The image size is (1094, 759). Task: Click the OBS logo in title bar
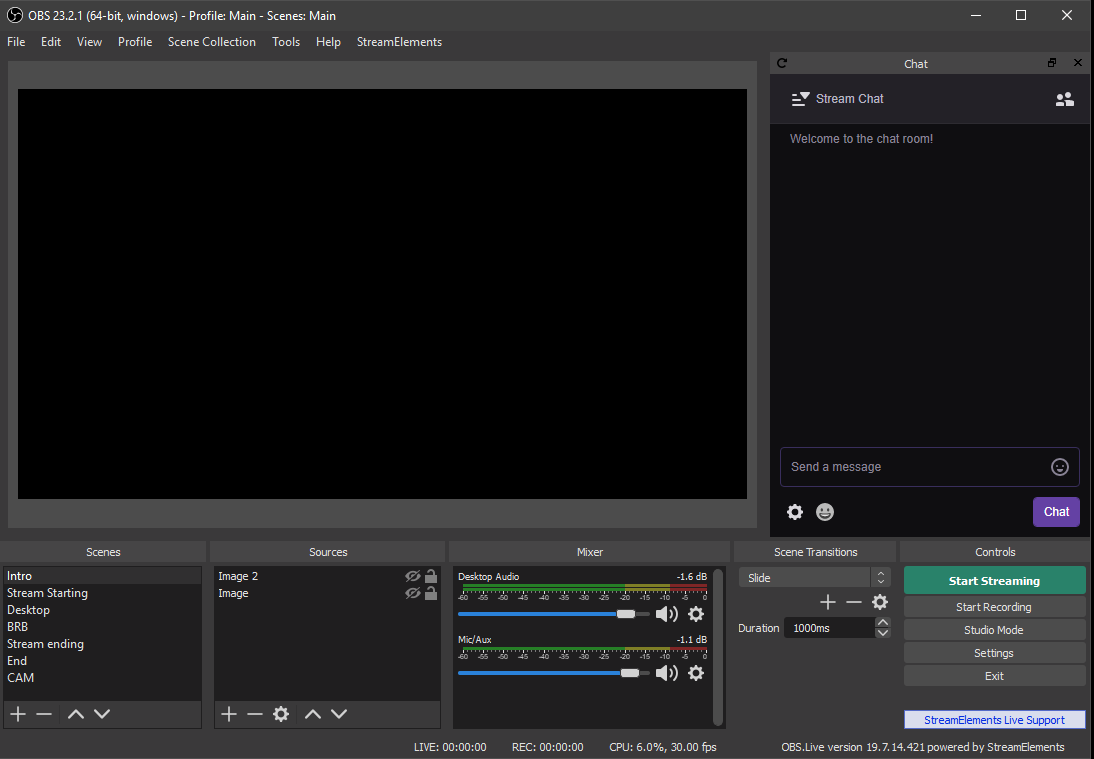tap(15, 15)
